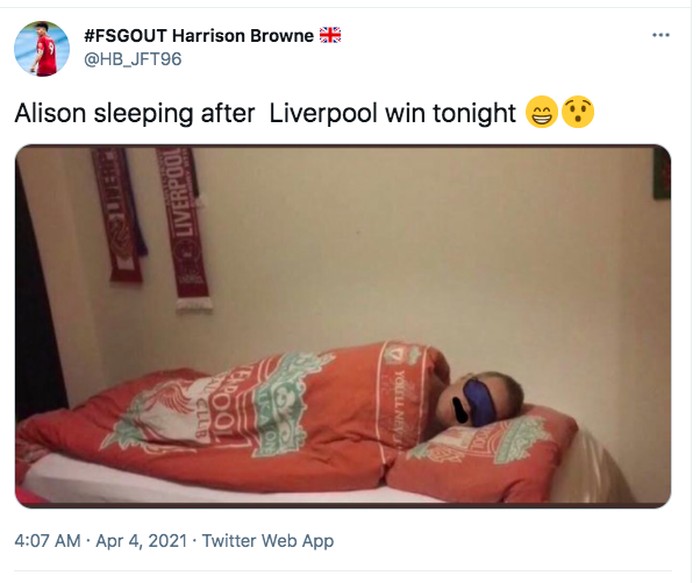Viewport: 700px width, 583px height.
Task: Click the surprised face emoji in the tweet
Action: point(578,112)
